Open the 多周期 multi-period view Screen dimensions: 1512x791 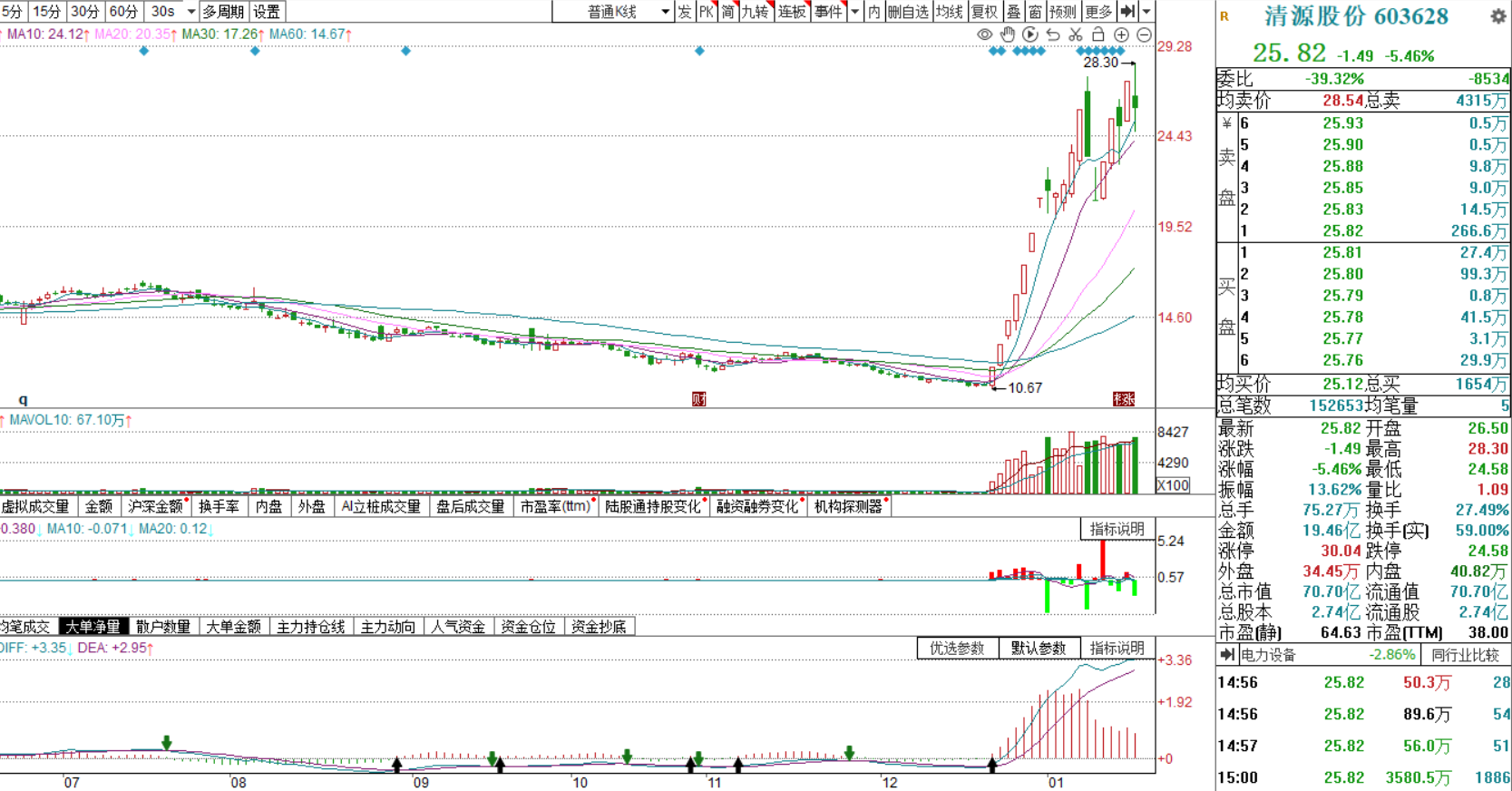coord(223,11)
